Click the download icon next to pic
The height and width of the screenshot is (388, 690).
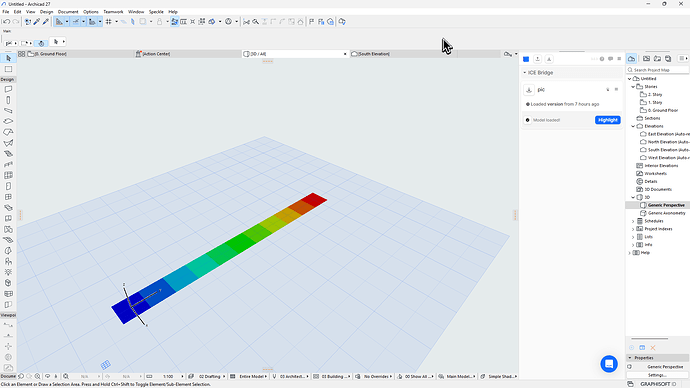(529, 90)
